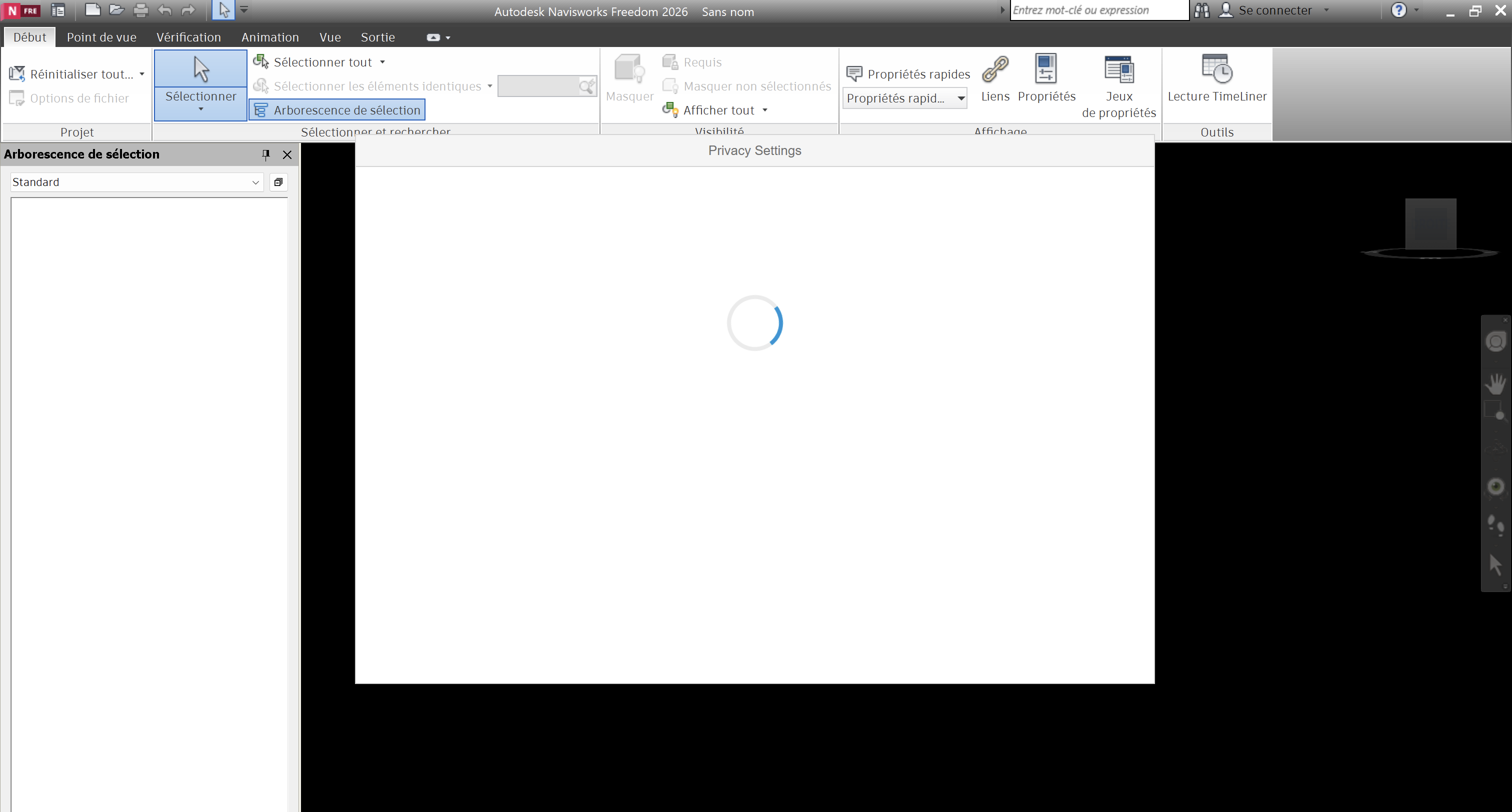Select the arrow Select tool in navigation bar
Viewport: 1512px width, 812px height.
[1495, 564]
